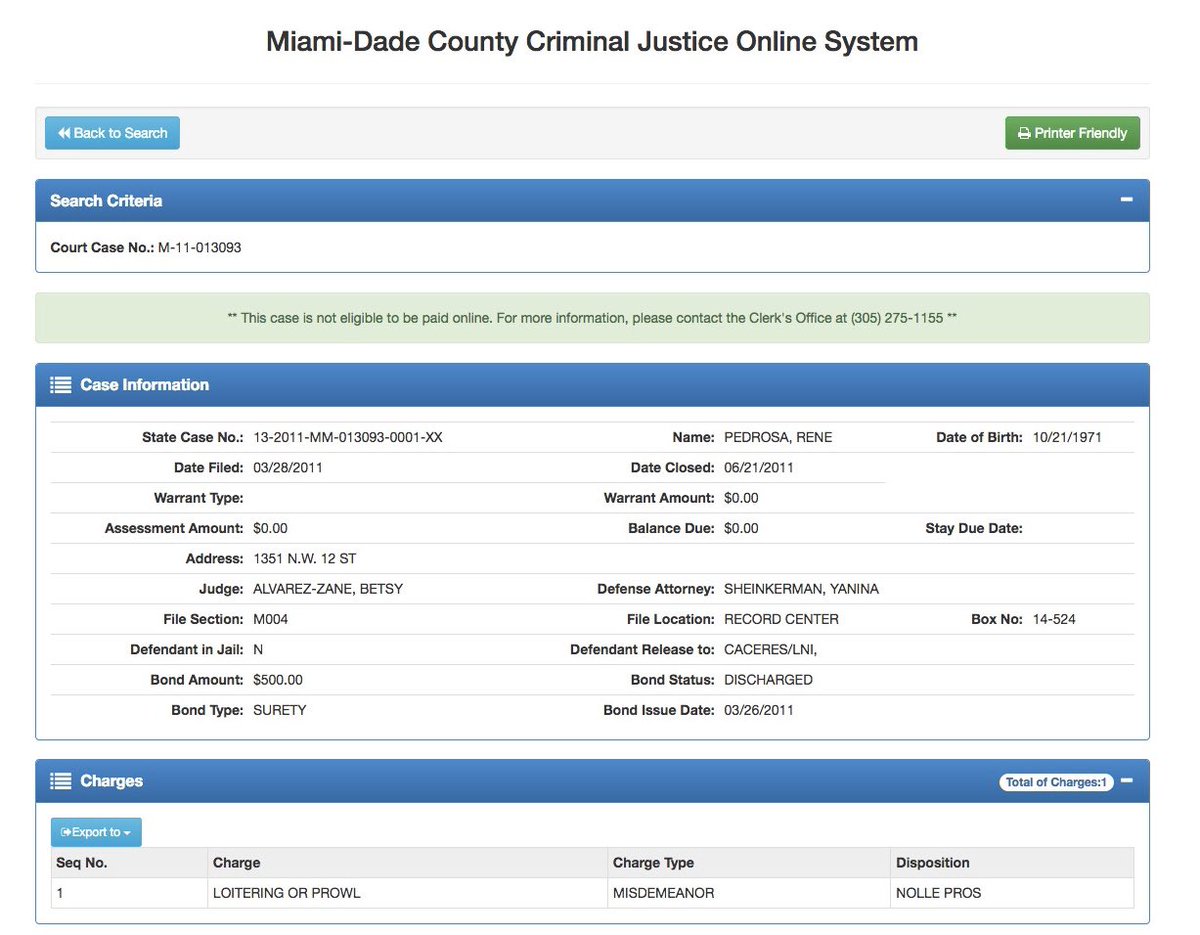1200x935 pixels.
Task: Click File Location RECORD CENTER
Action: [781, 619]
